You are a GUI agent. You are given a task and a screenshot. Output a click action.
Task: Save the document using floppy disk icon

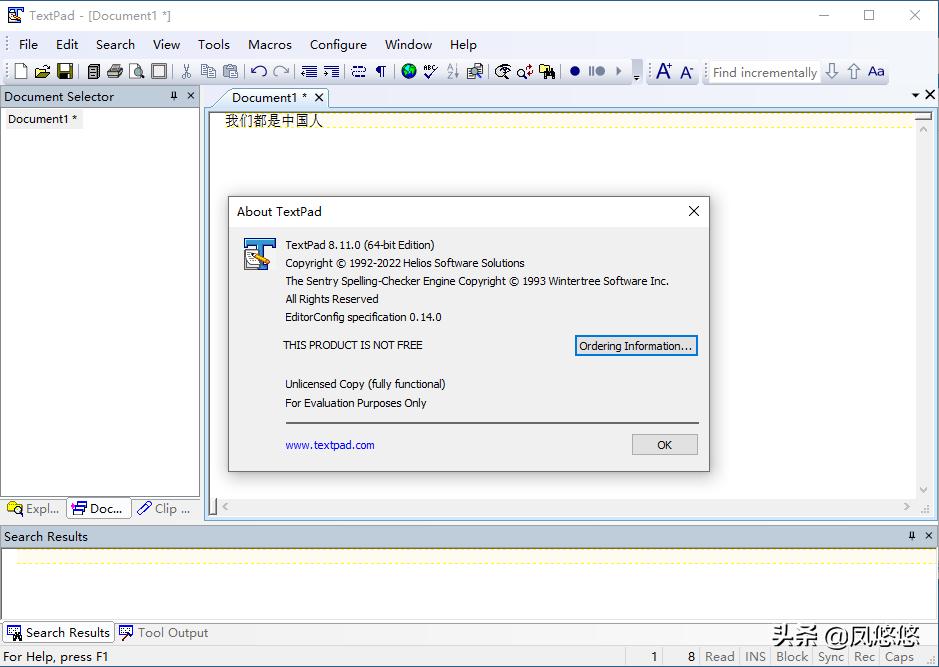click(x=65, y=71)
